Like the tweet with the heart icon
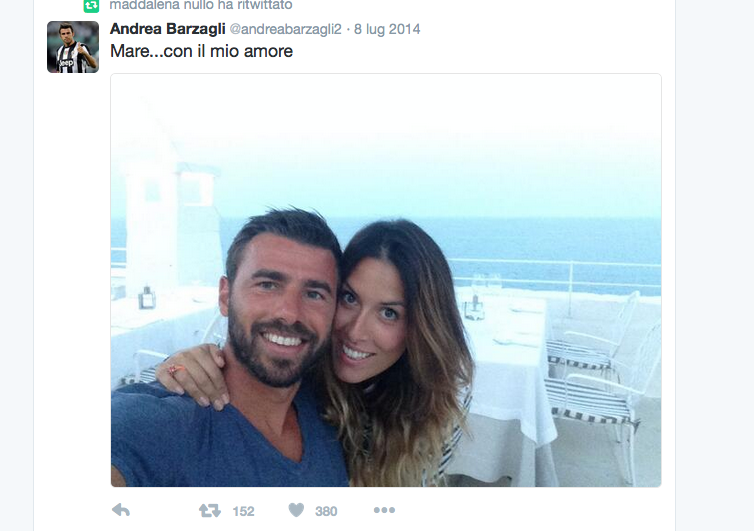This screenshot has width=754, height=531. click(x=296, y=510)
